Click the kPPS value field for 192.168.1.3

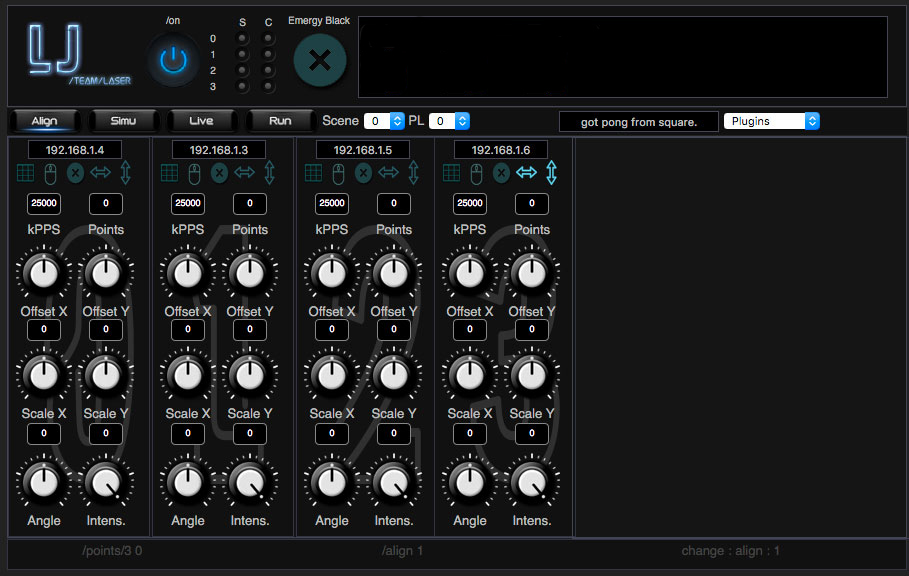188,204
